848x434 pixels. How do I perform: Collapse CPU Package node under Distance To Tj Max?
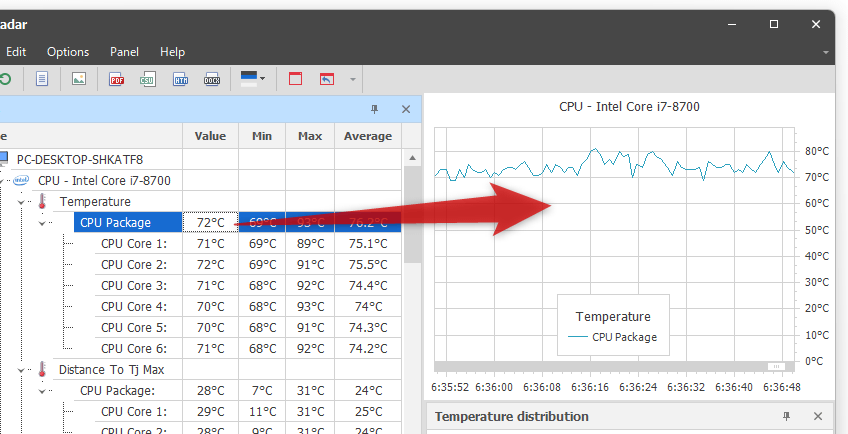42,391
